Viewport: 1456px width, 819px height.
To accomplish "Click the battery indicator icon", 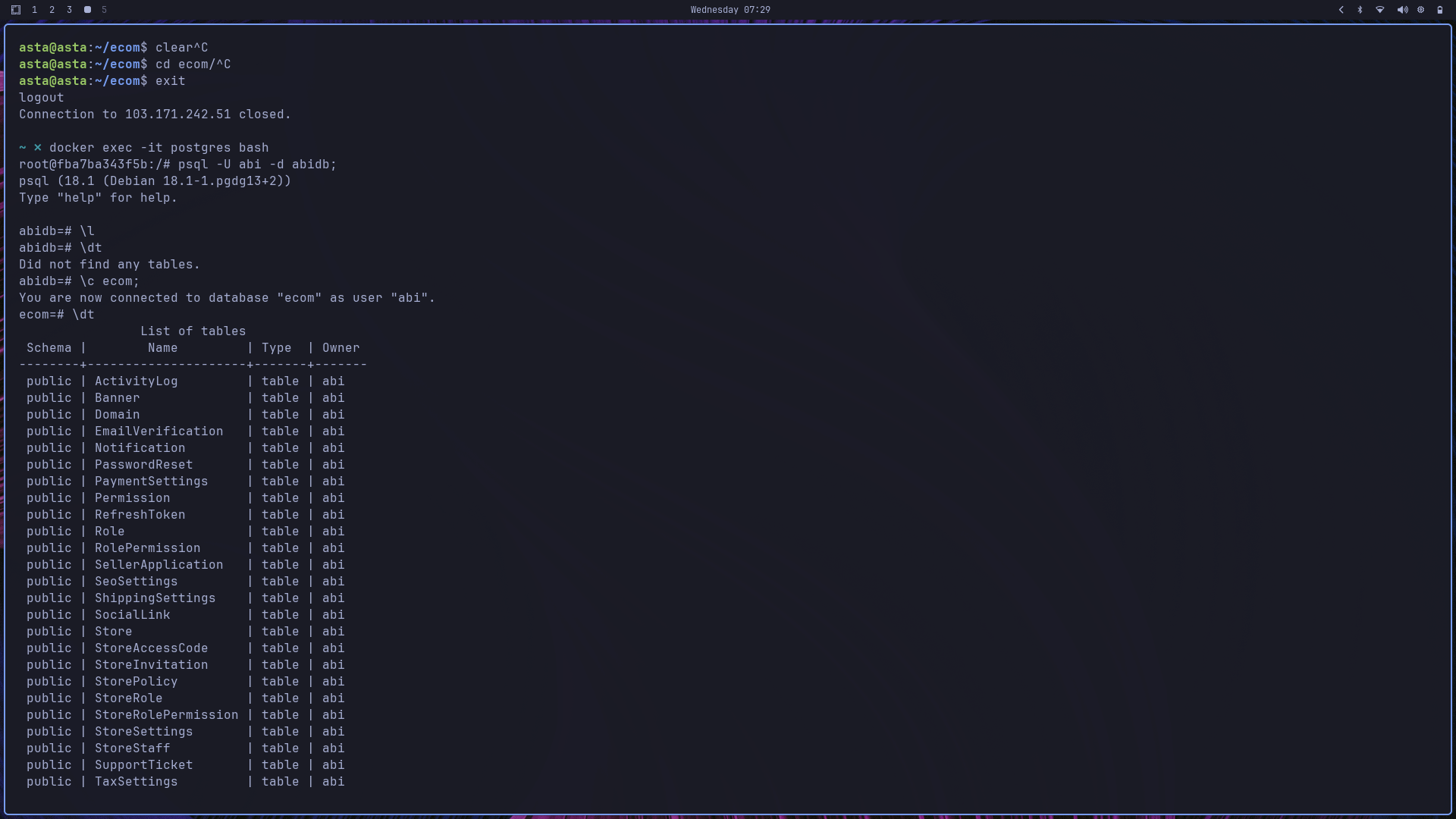I will pyautogui.click(x=1439, y=10).
